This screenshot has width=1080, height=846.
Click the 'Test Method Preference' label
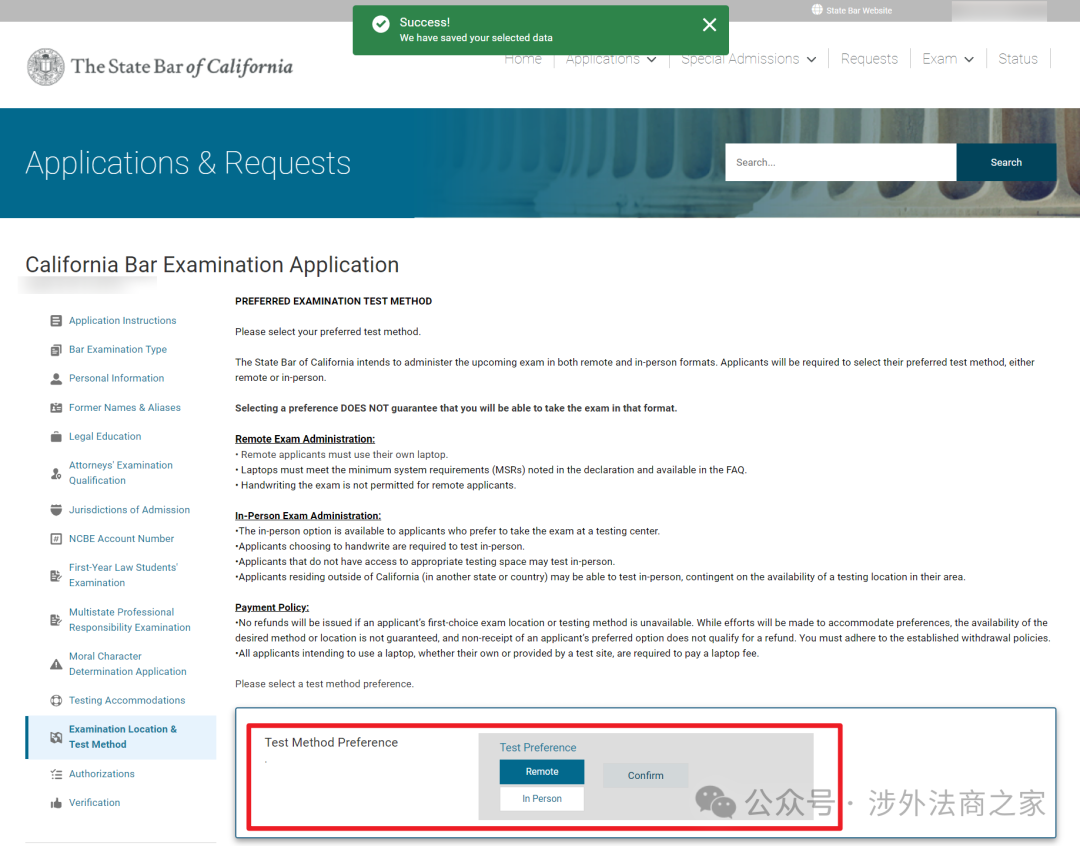[331, 743]
